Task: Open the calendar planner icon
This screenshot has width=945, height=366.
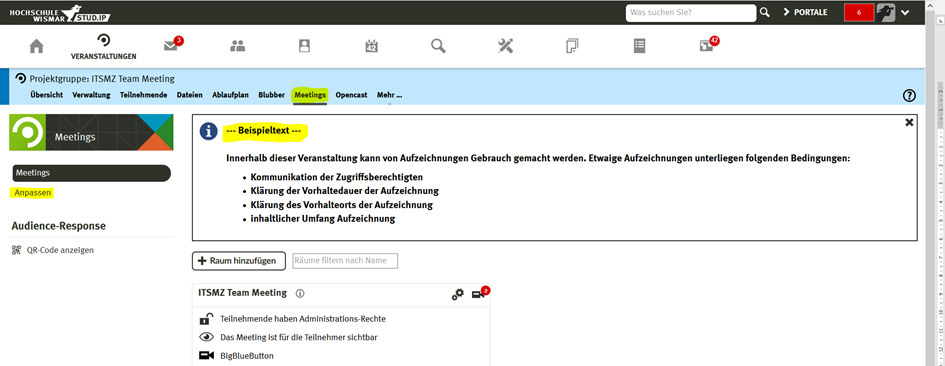Action: (371, 46)
